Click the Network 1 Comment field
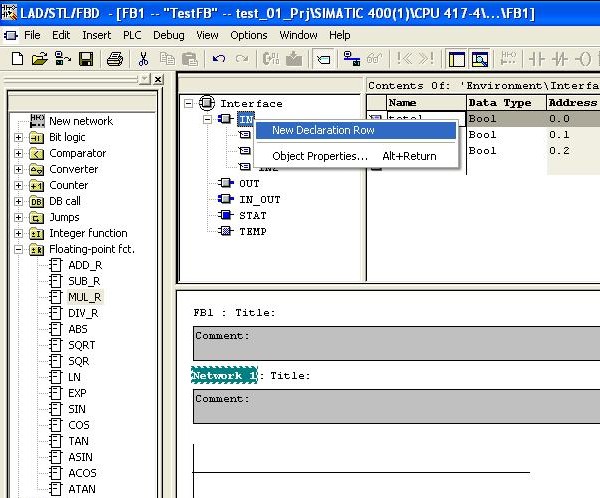Viewport: 600px width, 498px height. pos(396,406)
